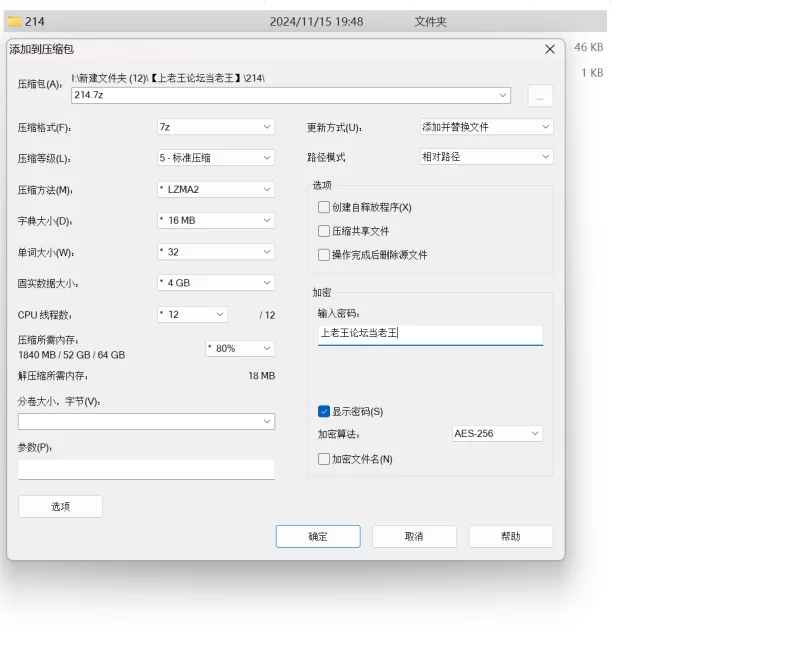Open the 分卷大小 dropdown field
This screenshot has height=656, width=800.
point(146,421)
